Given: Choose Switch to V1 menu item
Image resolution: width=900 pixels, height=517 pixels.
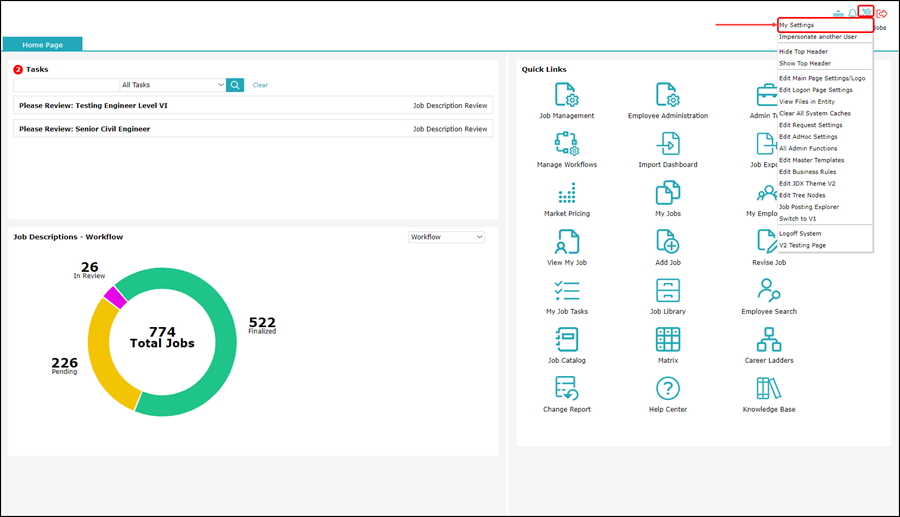Looking at the screenshot, I should (797, 219).
